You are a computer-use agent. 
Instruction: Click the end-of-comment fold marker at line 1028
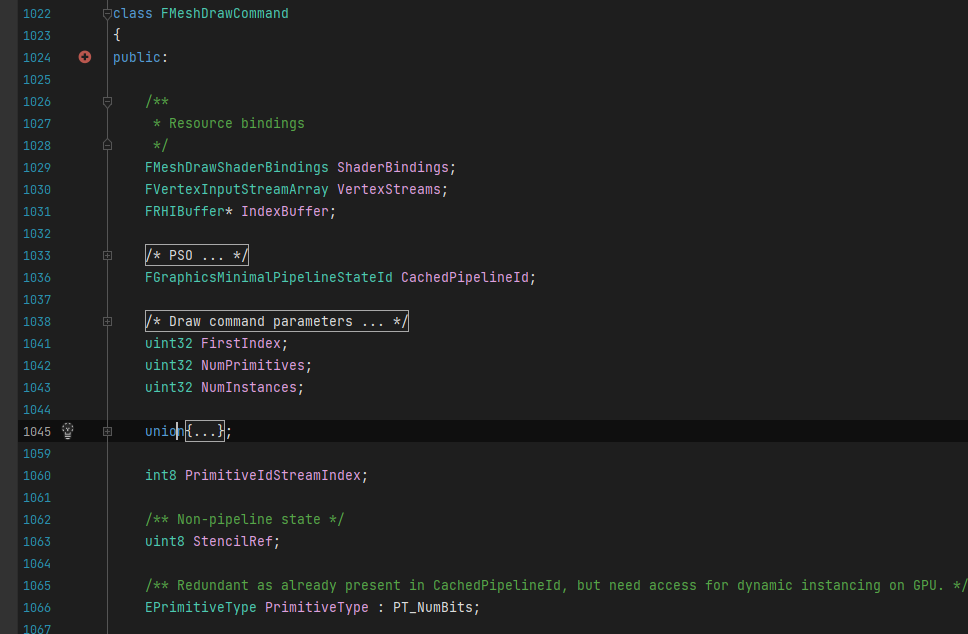107,145
